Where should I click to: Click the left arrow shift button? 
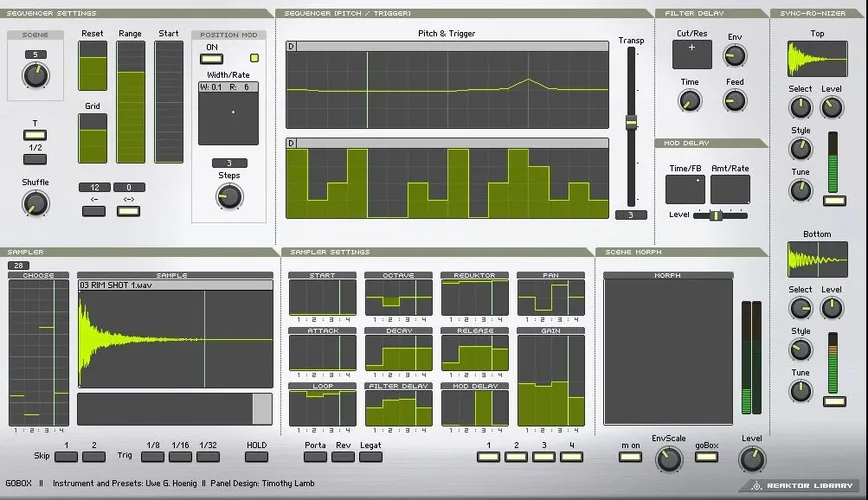94,211
